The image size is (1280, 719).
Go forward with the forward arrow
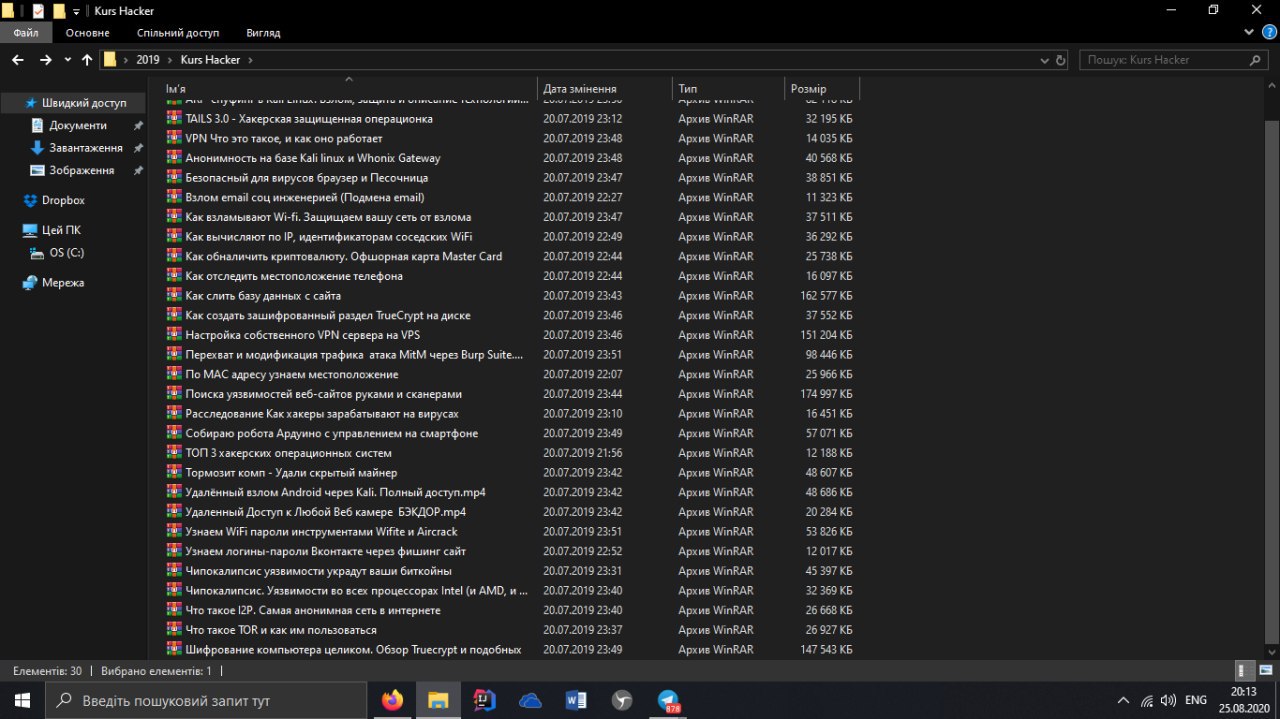(x=45, y=60)
